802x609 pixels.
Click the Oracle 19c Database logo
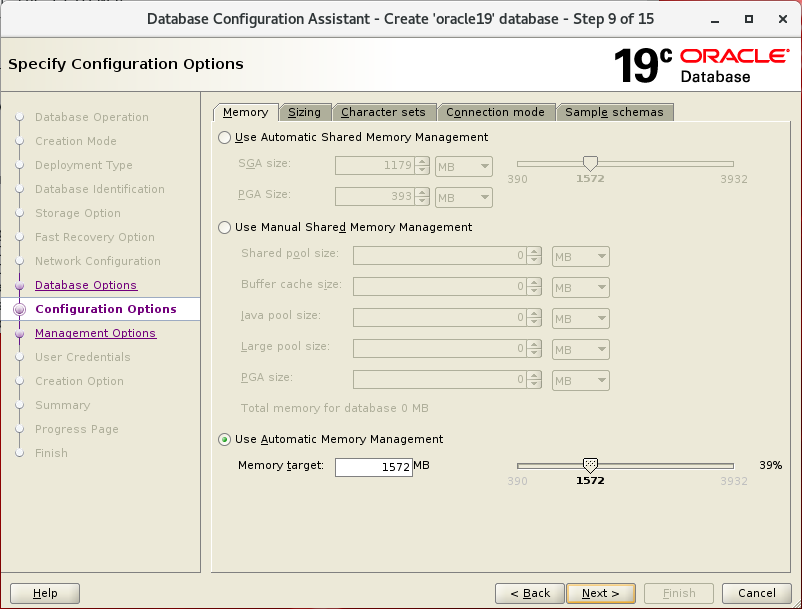click(x=702, y=65)
